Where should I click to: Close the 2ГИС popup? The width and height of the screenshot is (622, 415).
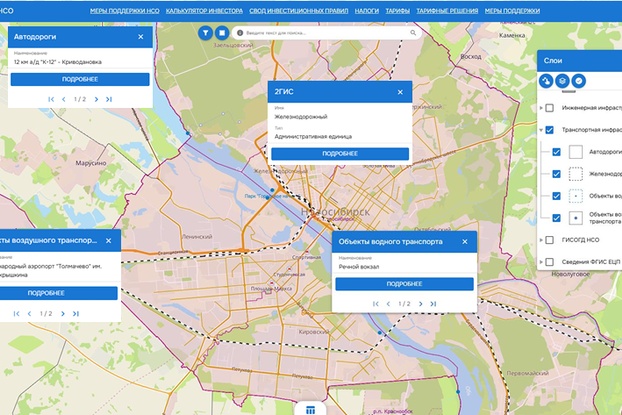coord(400,92)
